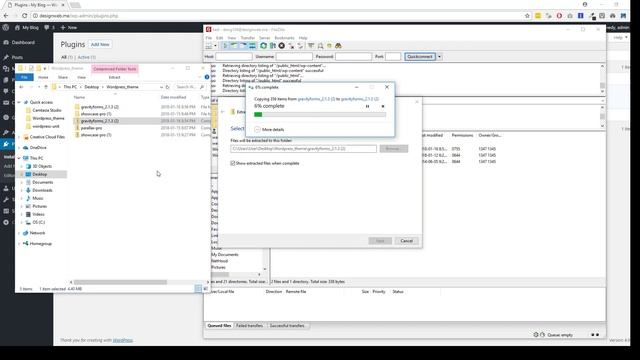This screenshot has width=640, height=360.
Task: Toggle FileZilla process queue icon
Action: coord(273,46)
